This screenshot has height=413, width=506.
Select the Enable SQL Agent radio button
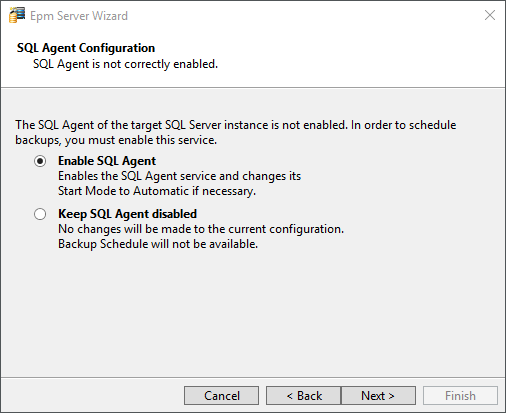(x=40, y=161)
